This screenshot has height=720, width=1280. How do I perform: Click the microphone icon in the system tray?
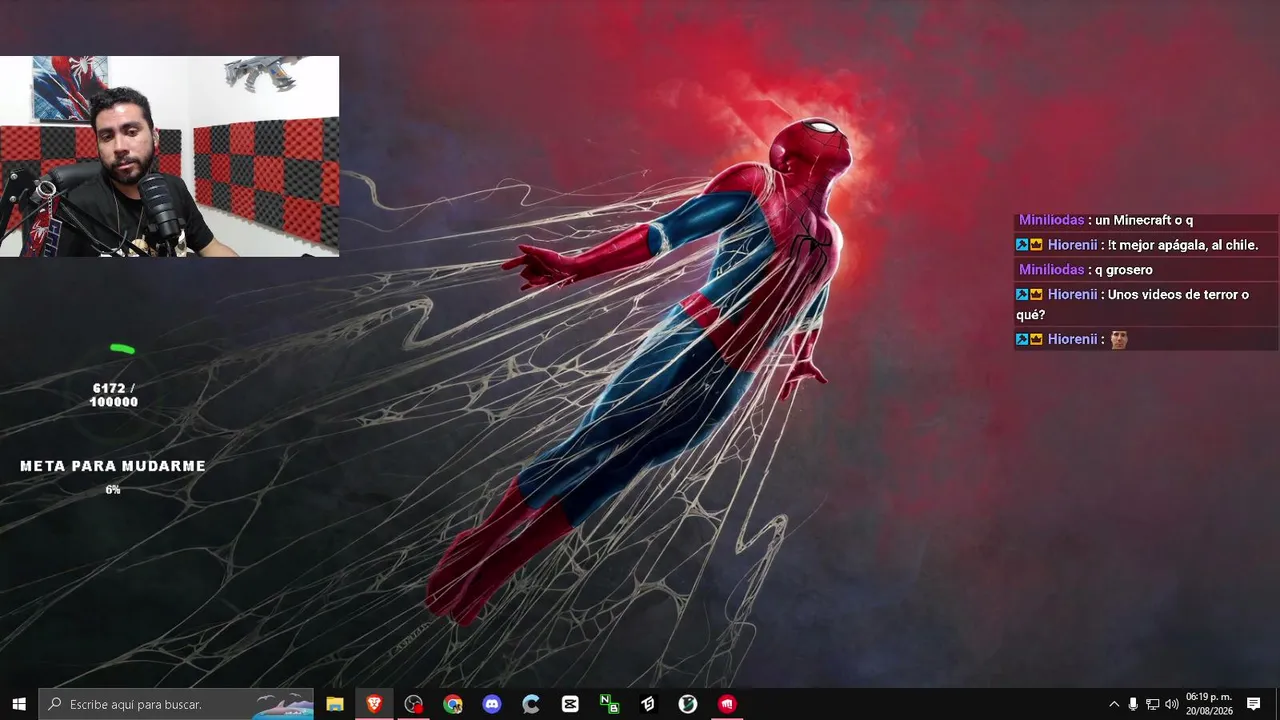[x=1133, y=704]
